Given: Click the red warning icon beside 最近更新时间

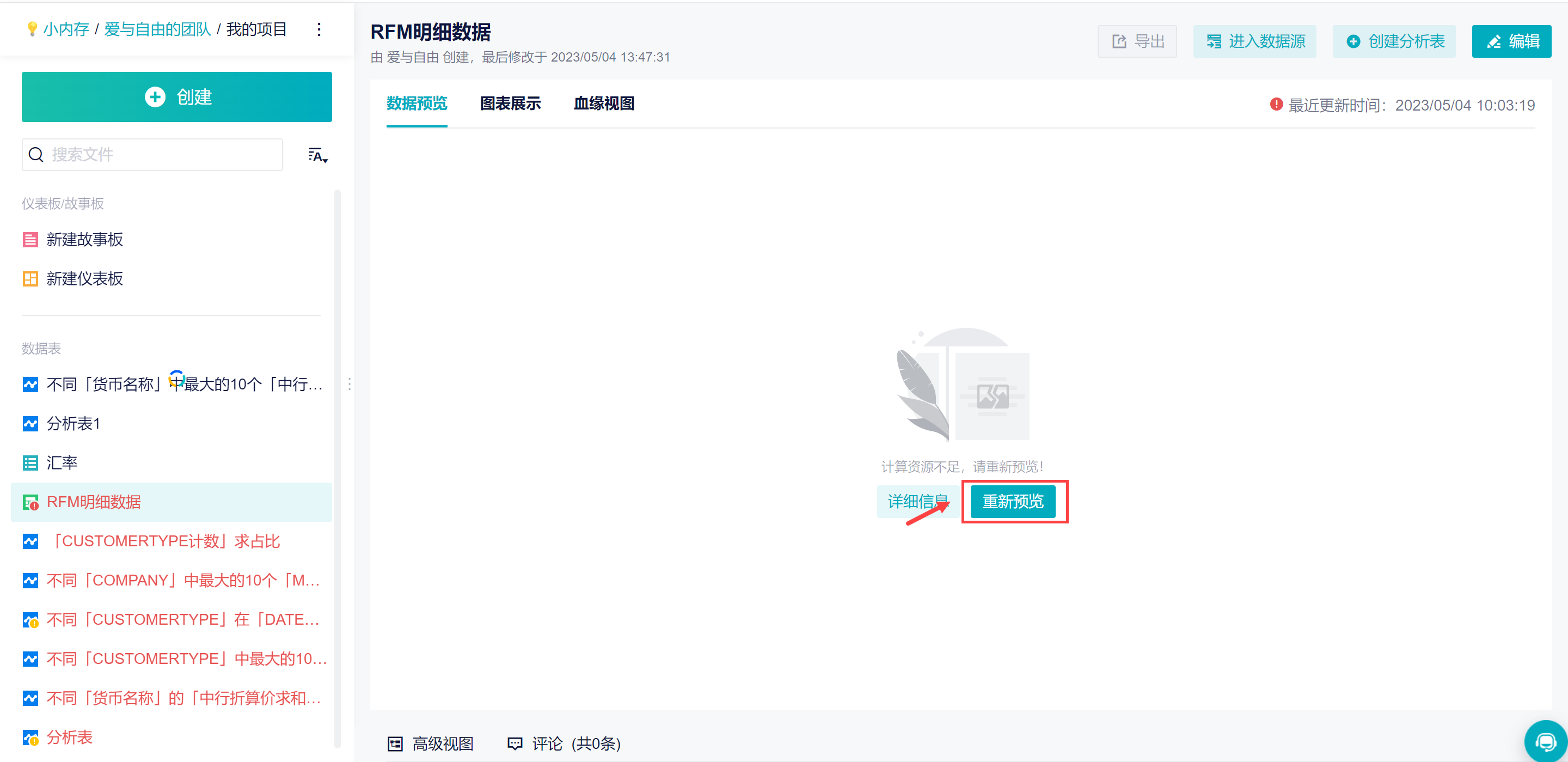Looking at the screenshot, I should (1276, 105).
